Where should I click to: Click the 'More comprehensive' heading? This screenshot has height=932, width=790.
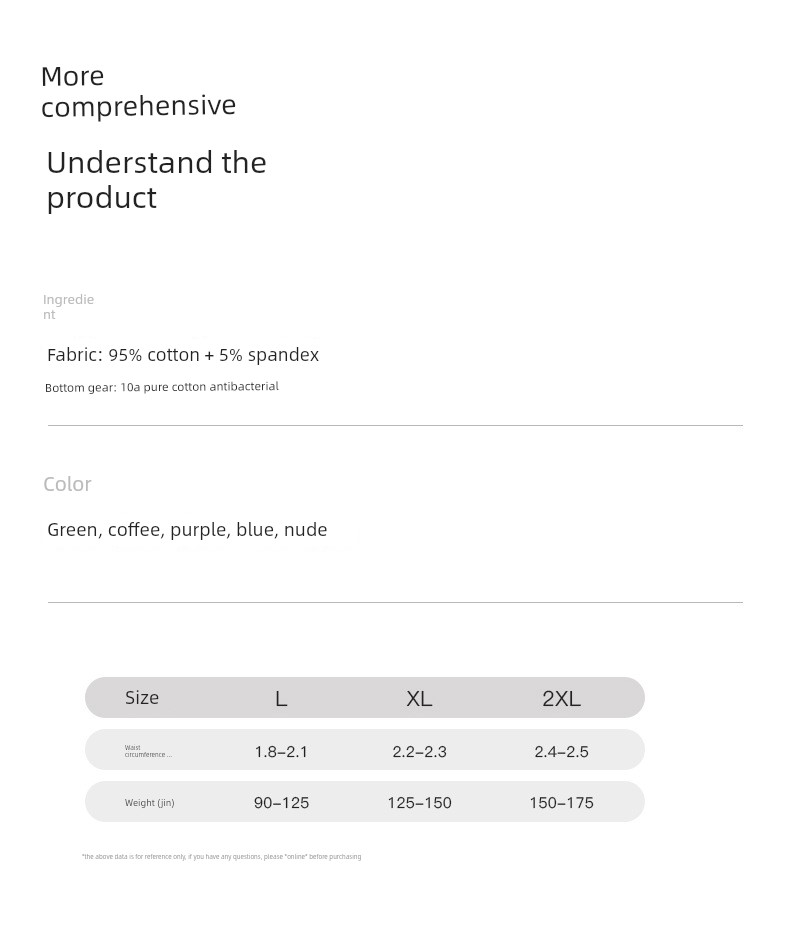[x=139, y=91]
